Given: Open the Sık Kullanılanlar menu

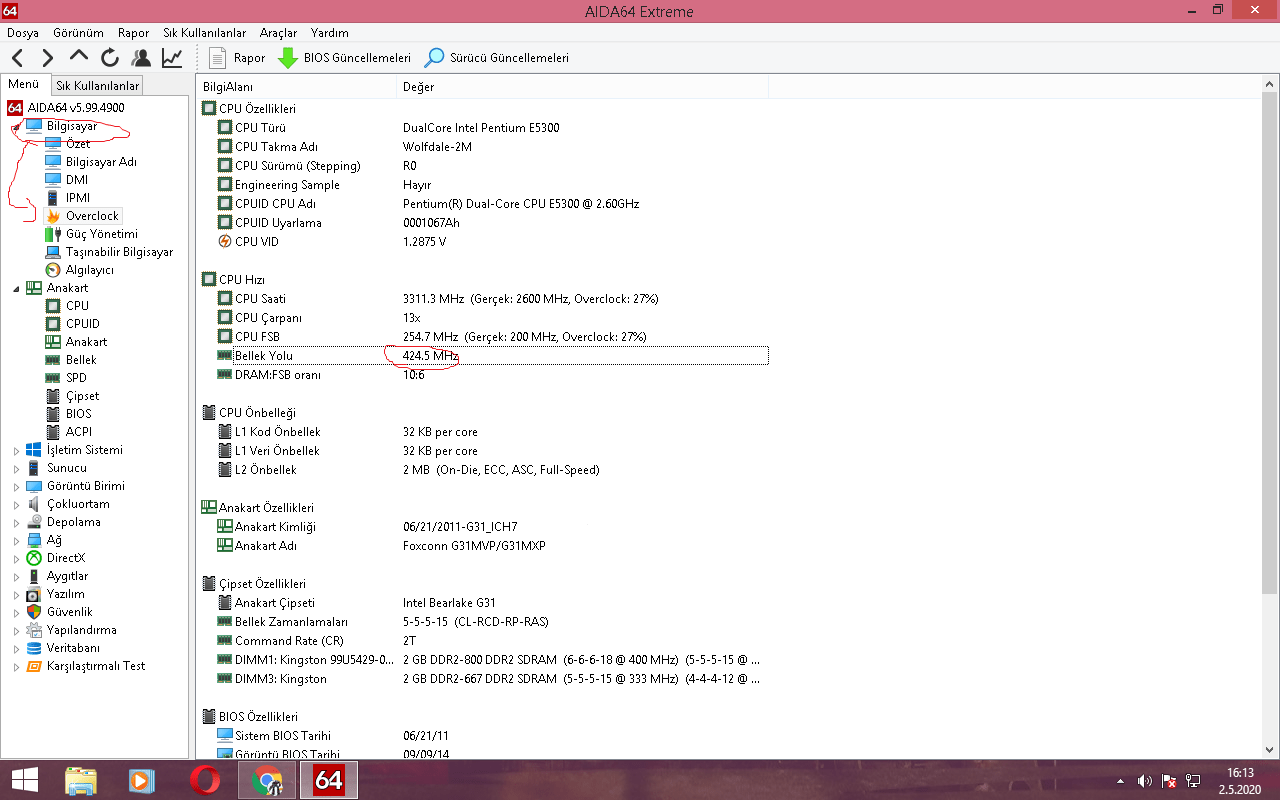Looking at the screenshot, I should click(x=204, y=33).
